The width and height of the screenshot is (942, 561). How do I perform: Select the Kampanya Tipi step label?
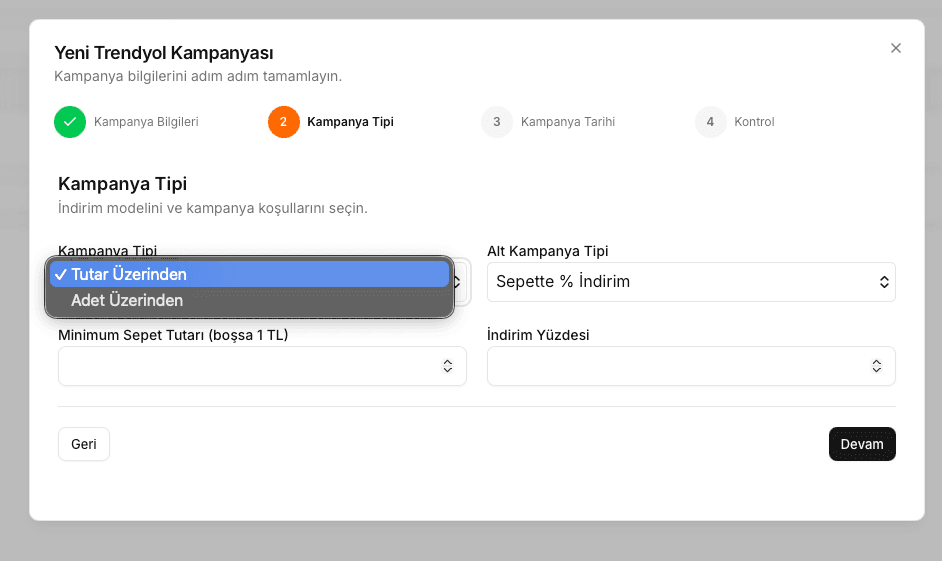[350, 122]
